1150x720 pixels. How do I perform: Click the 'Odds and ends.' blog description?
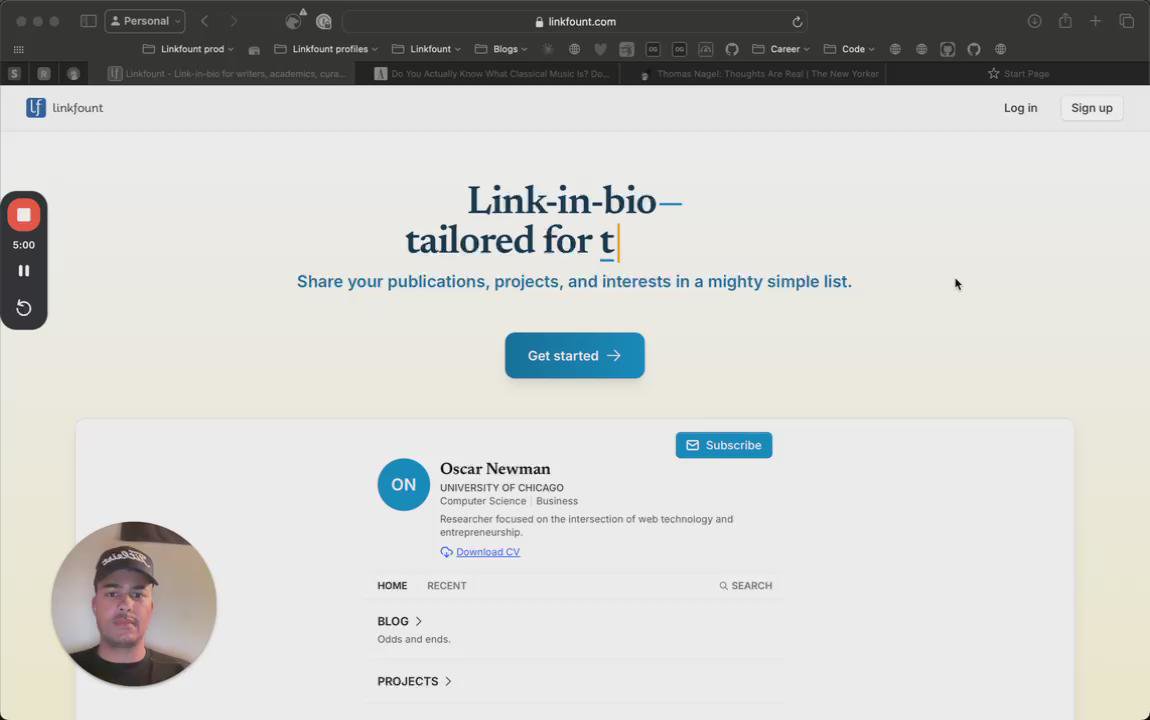point(414,639)
